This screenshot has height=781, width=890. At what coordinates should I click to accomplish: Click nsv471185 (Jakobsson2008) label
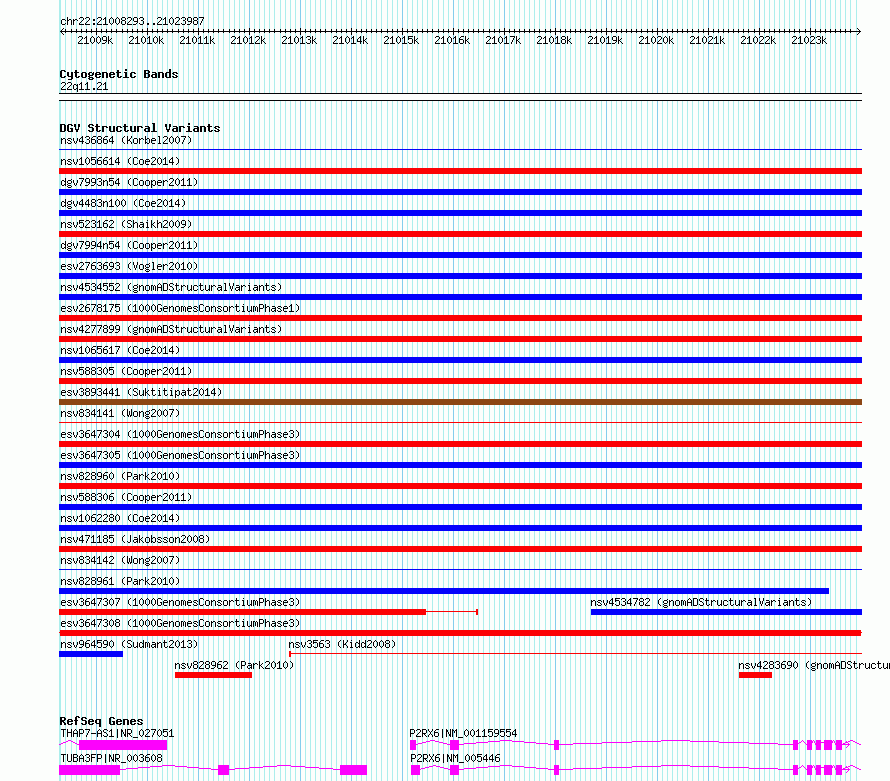[135, 539]
